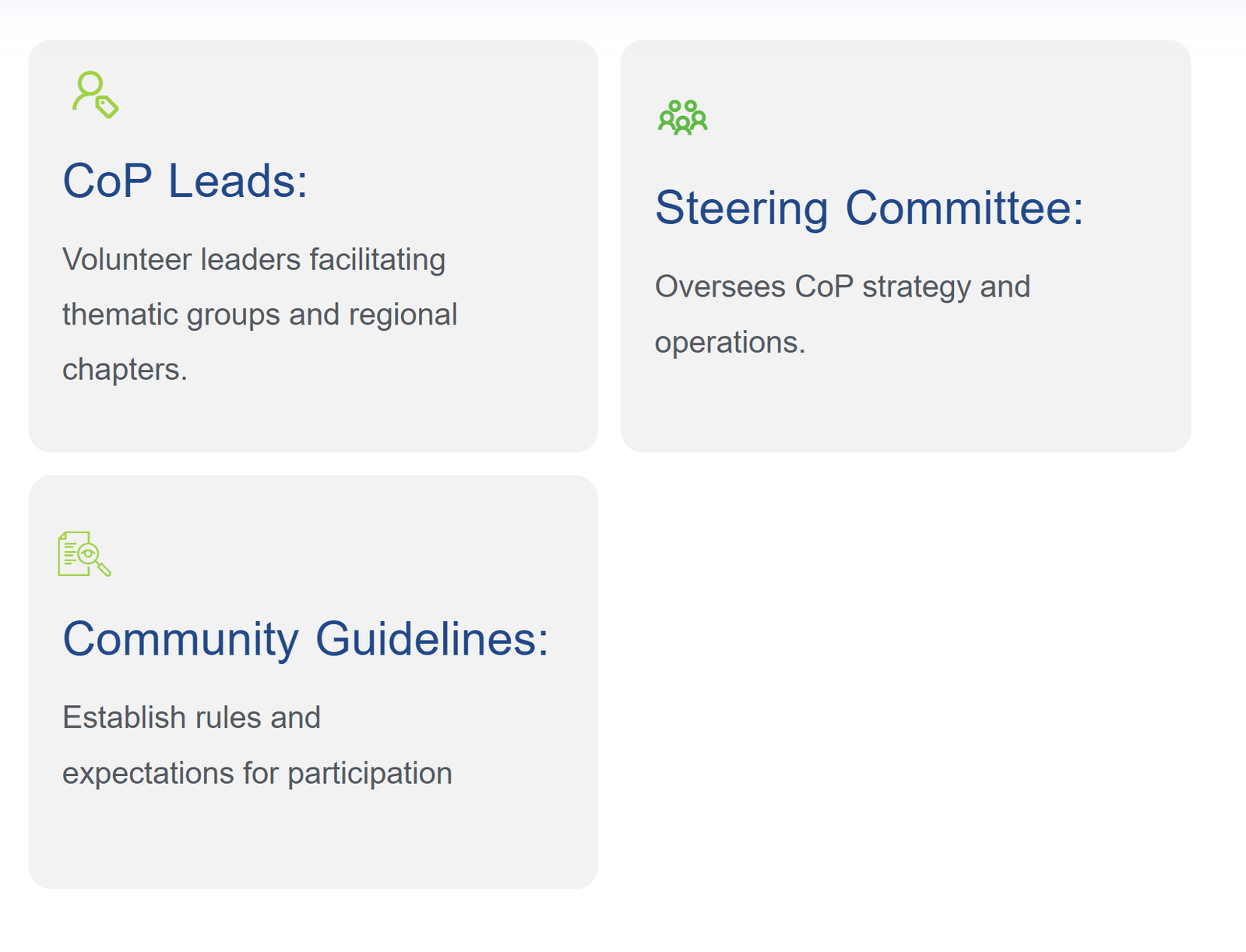This screenshot has width=1246, height=952.
Task: Click the line "Oversees CoP strategy and"
Action: 843,286
